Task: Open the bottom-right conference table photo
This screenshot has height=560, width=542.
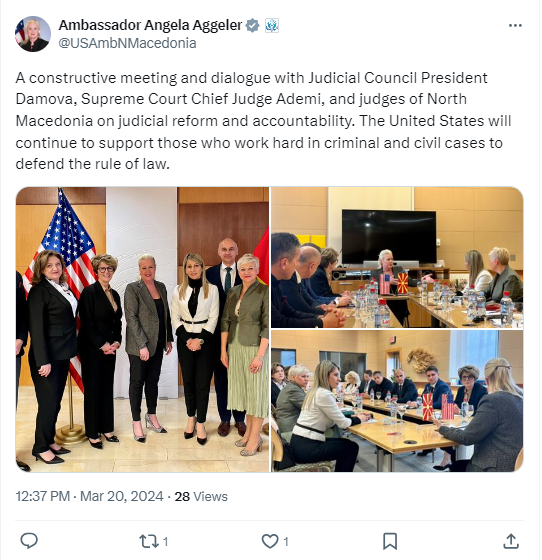Action: pyautogui.click(x=397, y=401)
